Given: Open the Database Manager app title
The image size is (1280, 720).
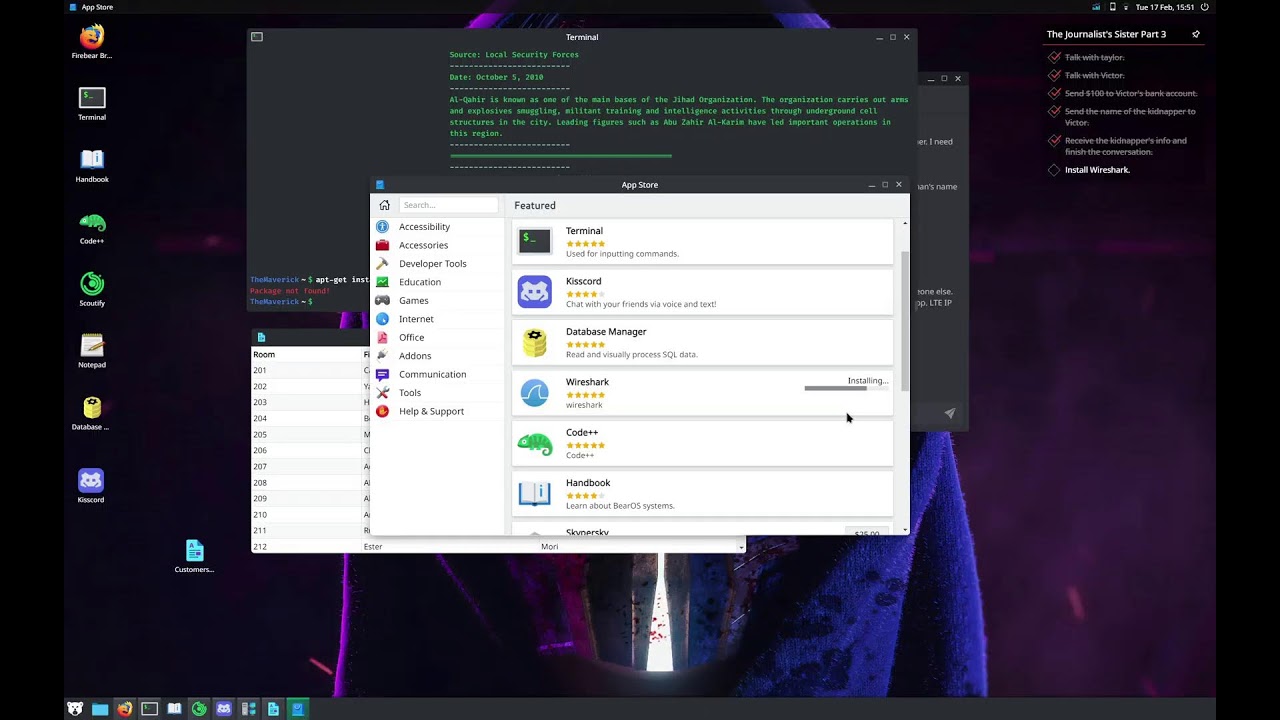Looking at the screenshot, I should 606,332.
